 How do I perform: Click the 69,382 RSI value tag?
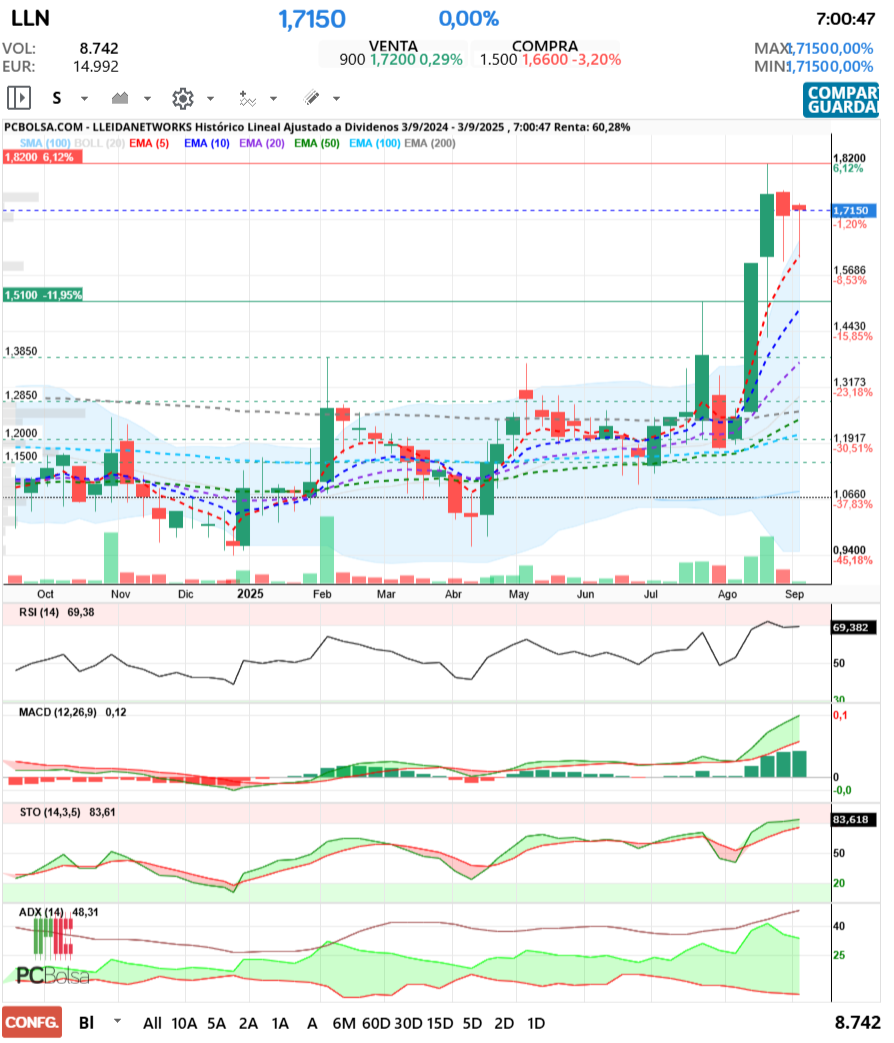854,627
